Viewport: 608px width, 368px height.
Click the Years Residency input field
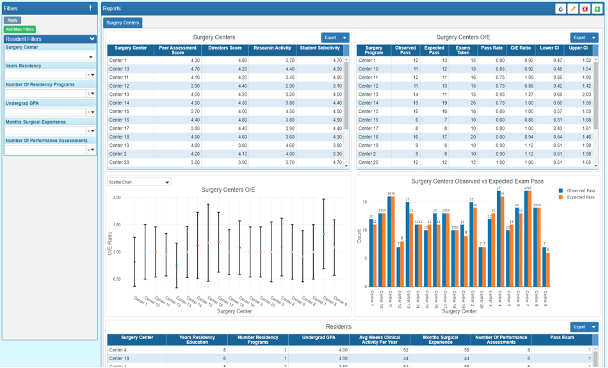click(45, 75)
